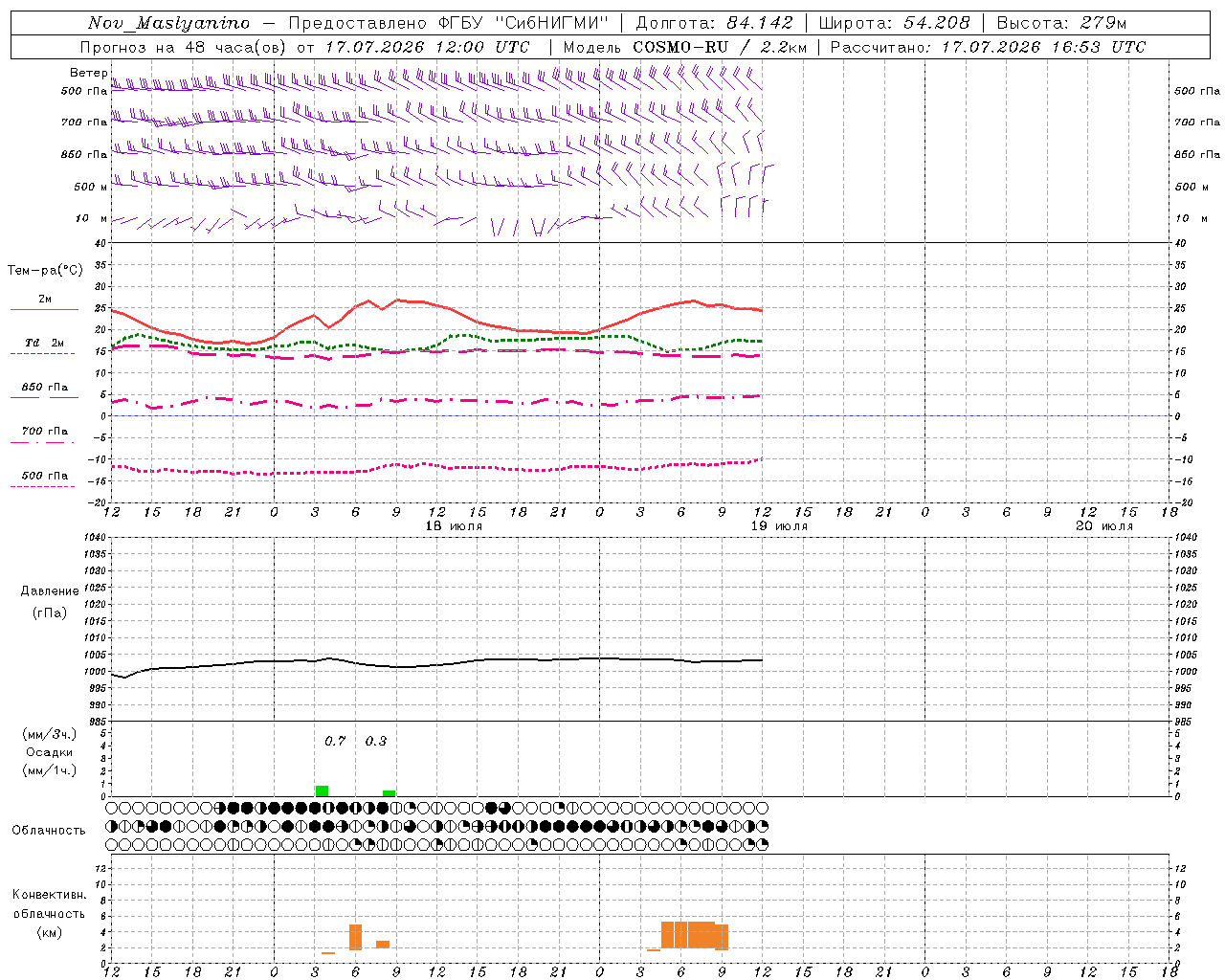
Task: Select the Широта: 54.208 header field
Action: [895, 23]
